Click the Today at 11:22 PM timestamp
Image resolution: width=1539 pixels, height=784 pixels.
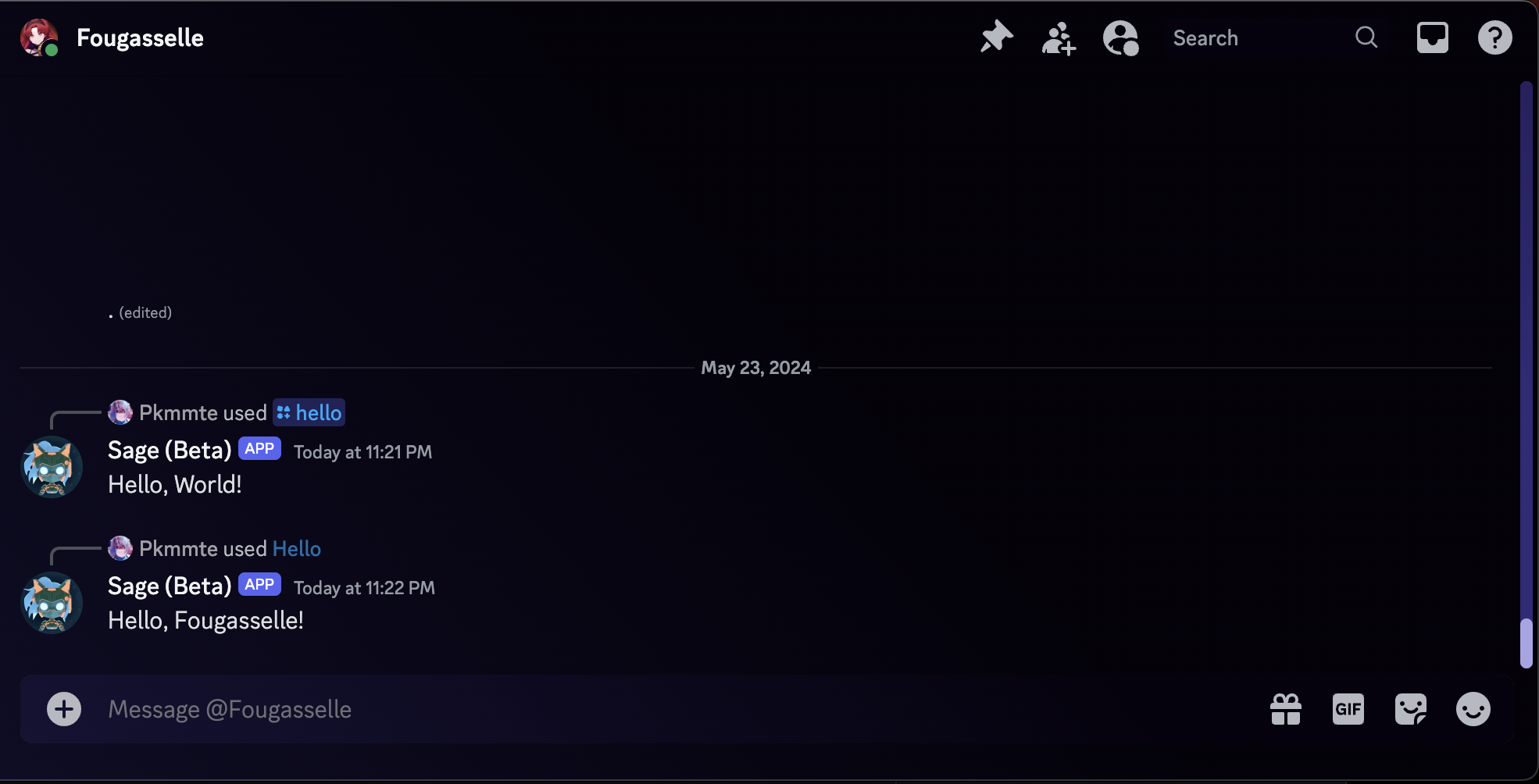[x=364, y=588]
